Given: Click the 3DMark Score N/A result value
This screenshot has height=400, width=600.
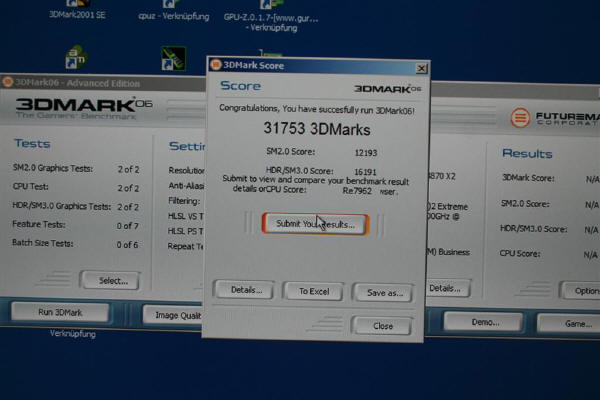Looking at the screenshot, I should pyautogui.click(x=592, y=179).
